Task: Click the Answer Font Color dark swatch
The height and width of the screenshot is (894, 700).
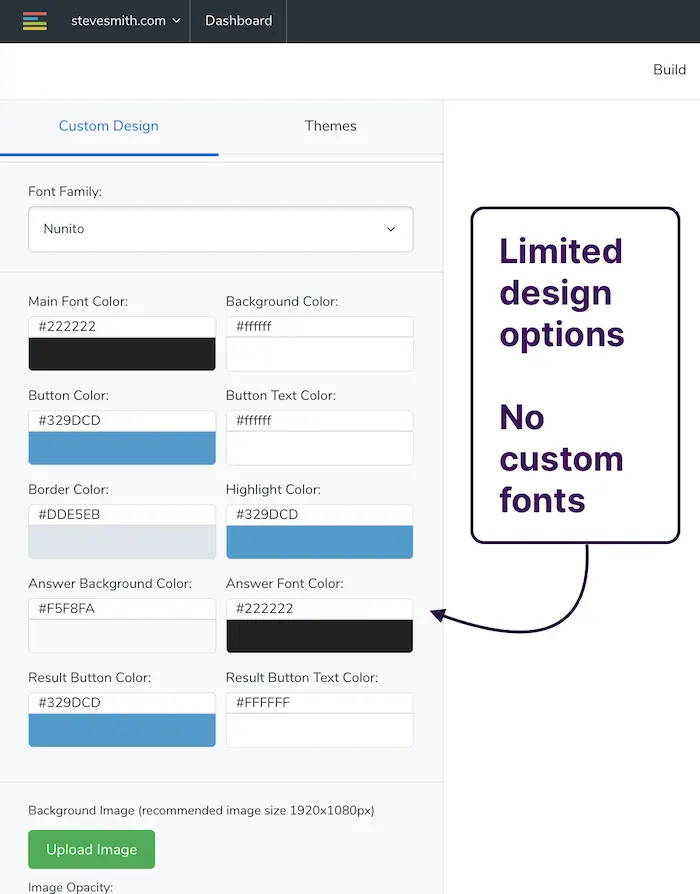Action: point(319,635)
